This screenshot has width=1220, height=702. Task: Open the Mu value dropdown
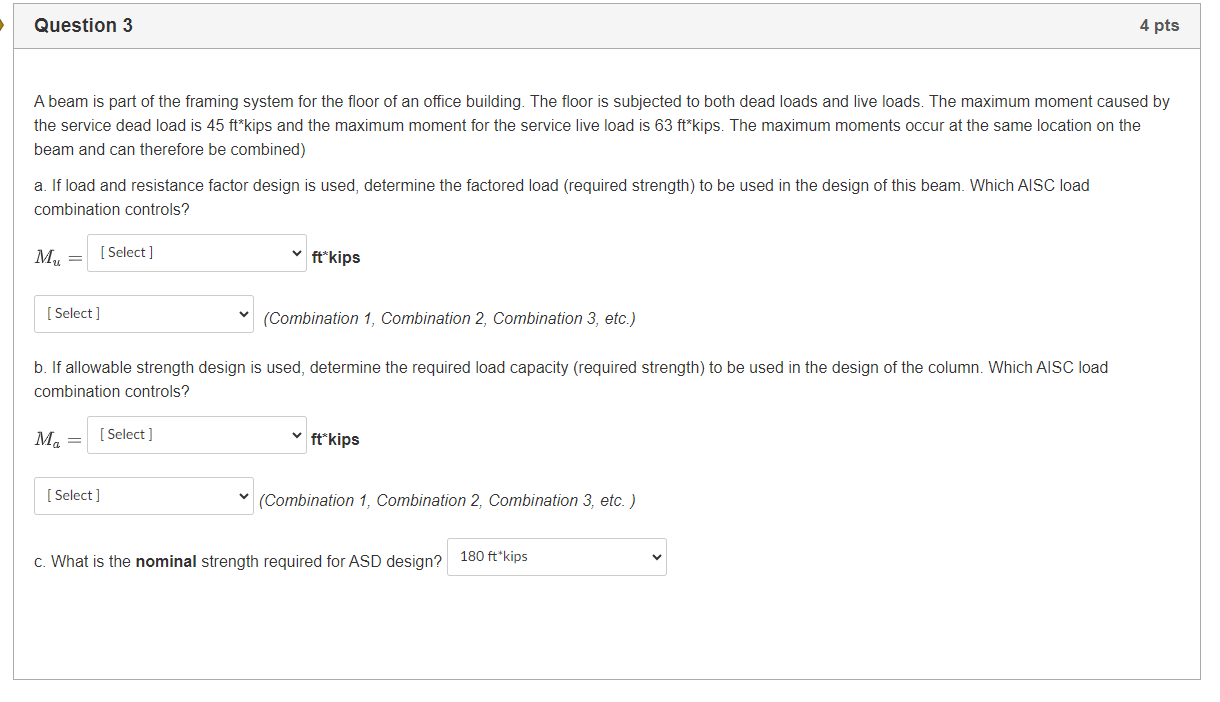pos(196,252)
